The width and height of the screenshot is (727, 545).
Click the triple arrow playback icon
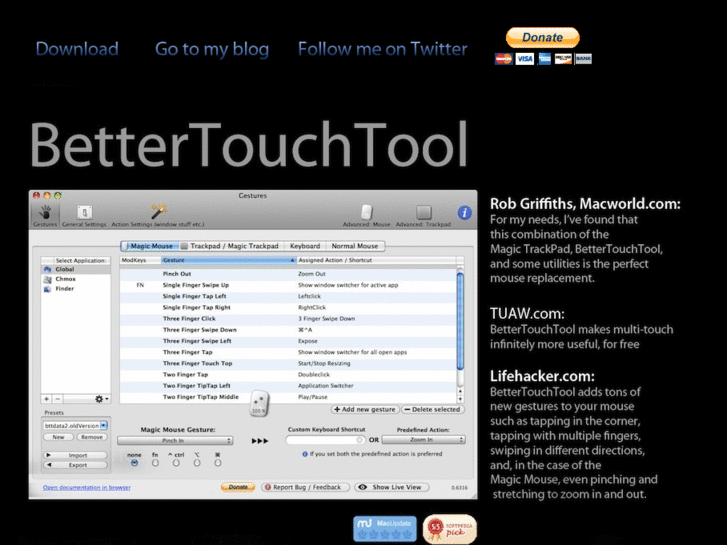260,441
